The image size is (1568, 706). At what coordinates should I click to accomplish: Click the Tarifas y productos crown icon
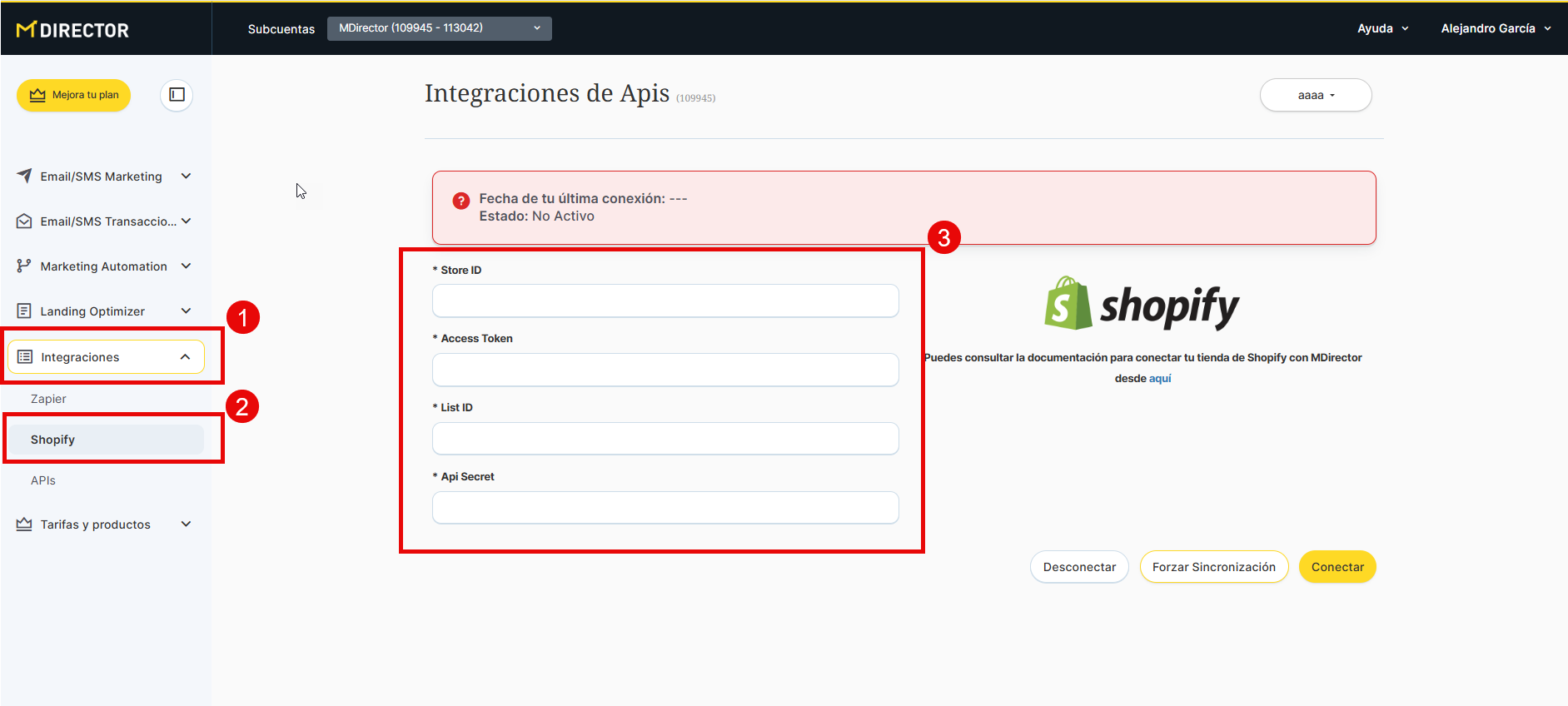(x=24, y=525)
